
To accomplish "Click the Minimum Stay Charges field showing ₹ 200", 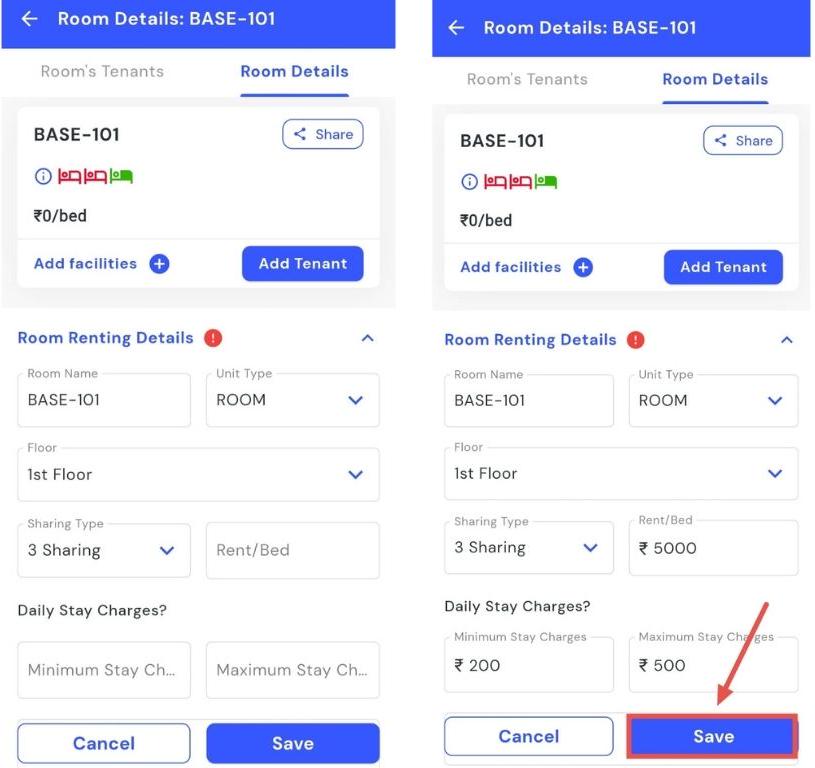I will pyautogui.click(x=528, y=665).
